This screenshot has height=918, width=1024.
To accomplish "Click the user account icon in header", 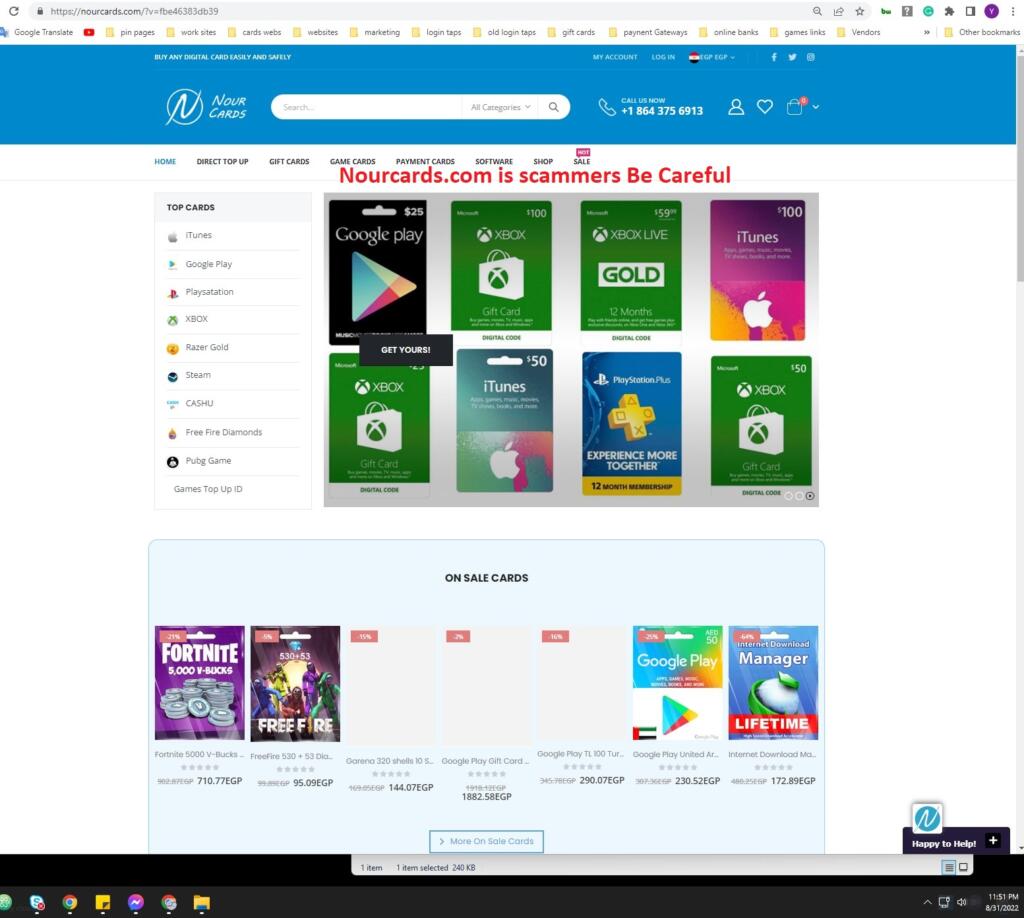I will (736, 107).
